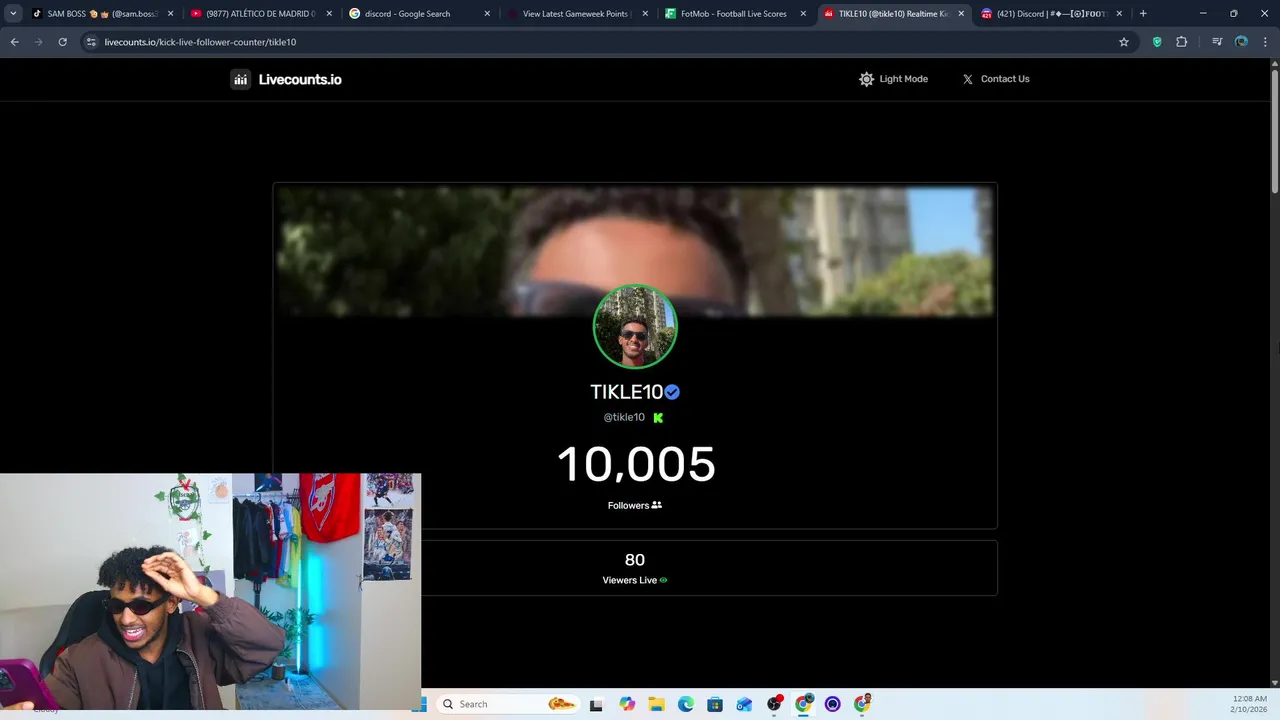Bookmark this page with star icon
Viewport: 1280px width, 720px height.
1124,42
